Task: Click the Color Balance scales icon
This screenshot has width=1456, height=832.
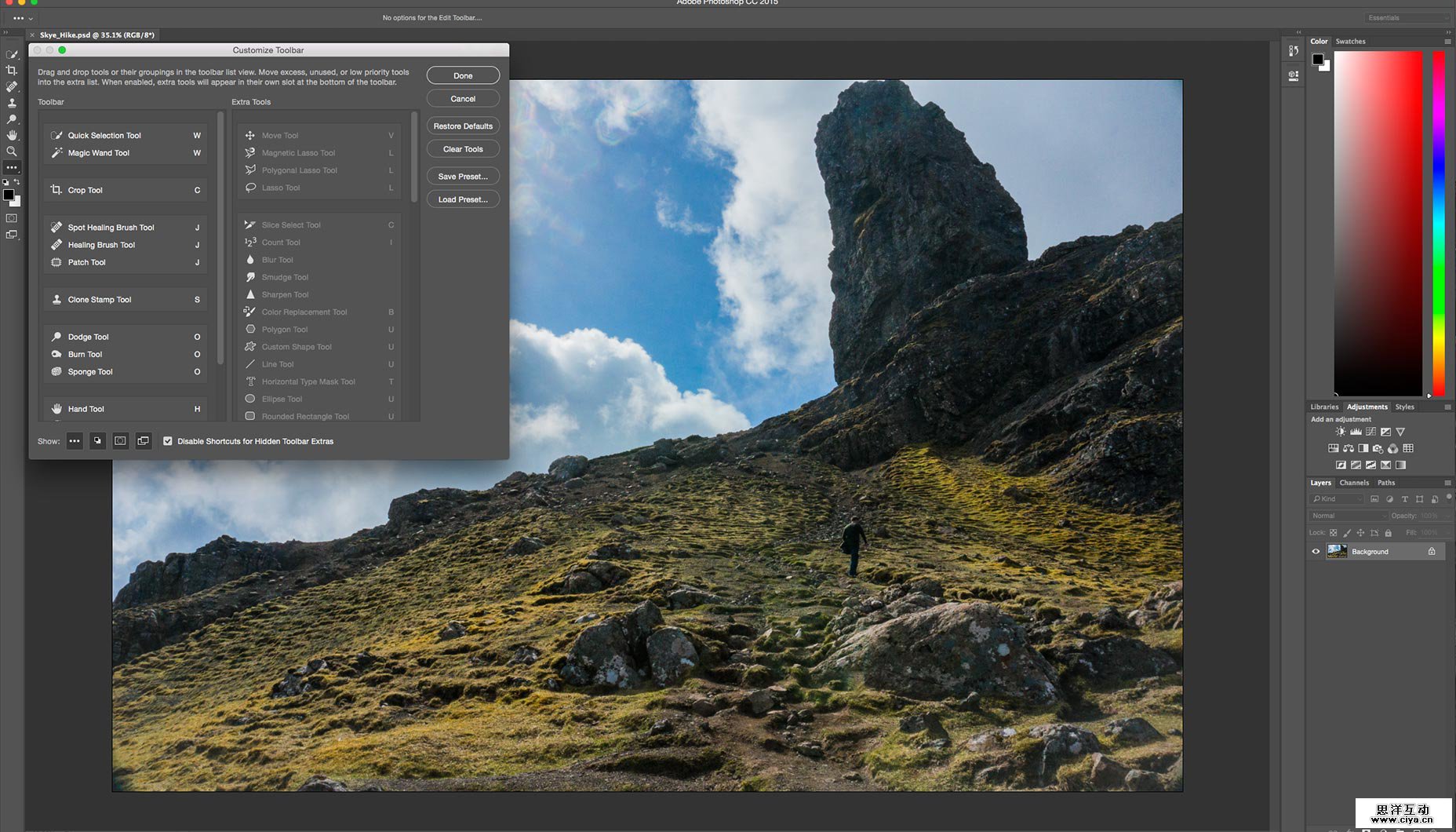Action: pos(1349,449)
